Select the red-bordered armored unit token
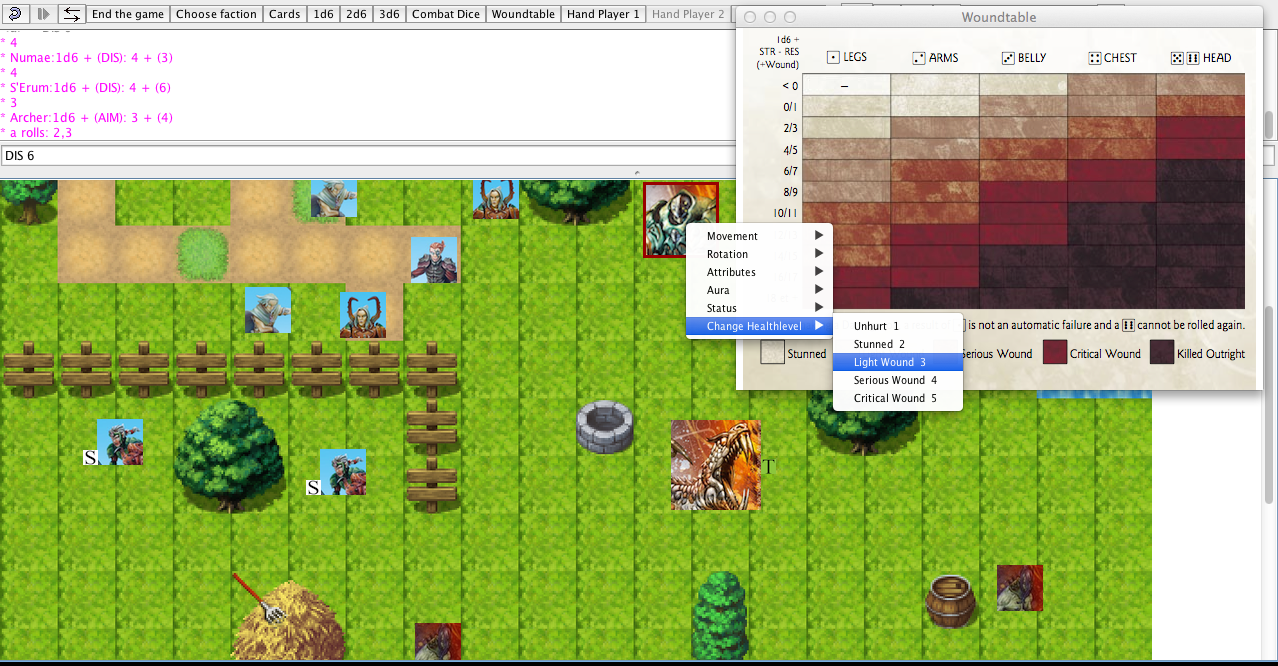The height and width of the screenshot is (666, 1278). tap(680, 219)
